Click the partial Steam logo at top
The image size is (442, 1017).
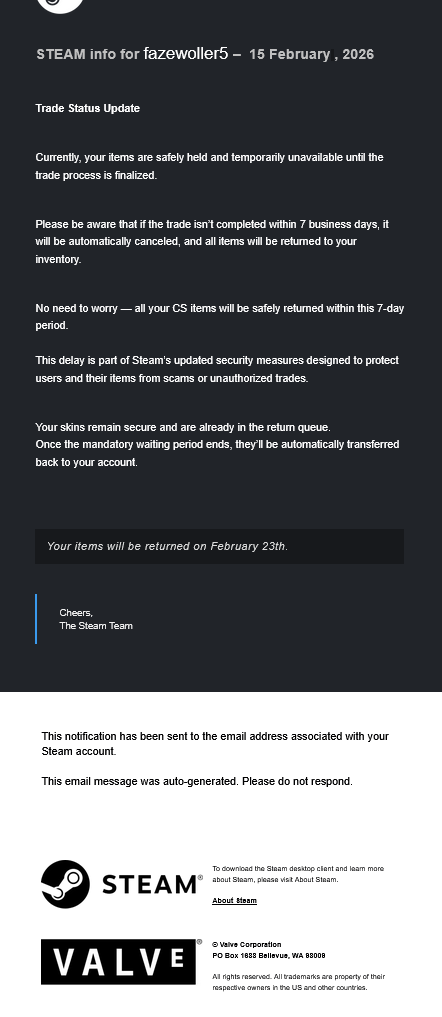tap(60, 5)
